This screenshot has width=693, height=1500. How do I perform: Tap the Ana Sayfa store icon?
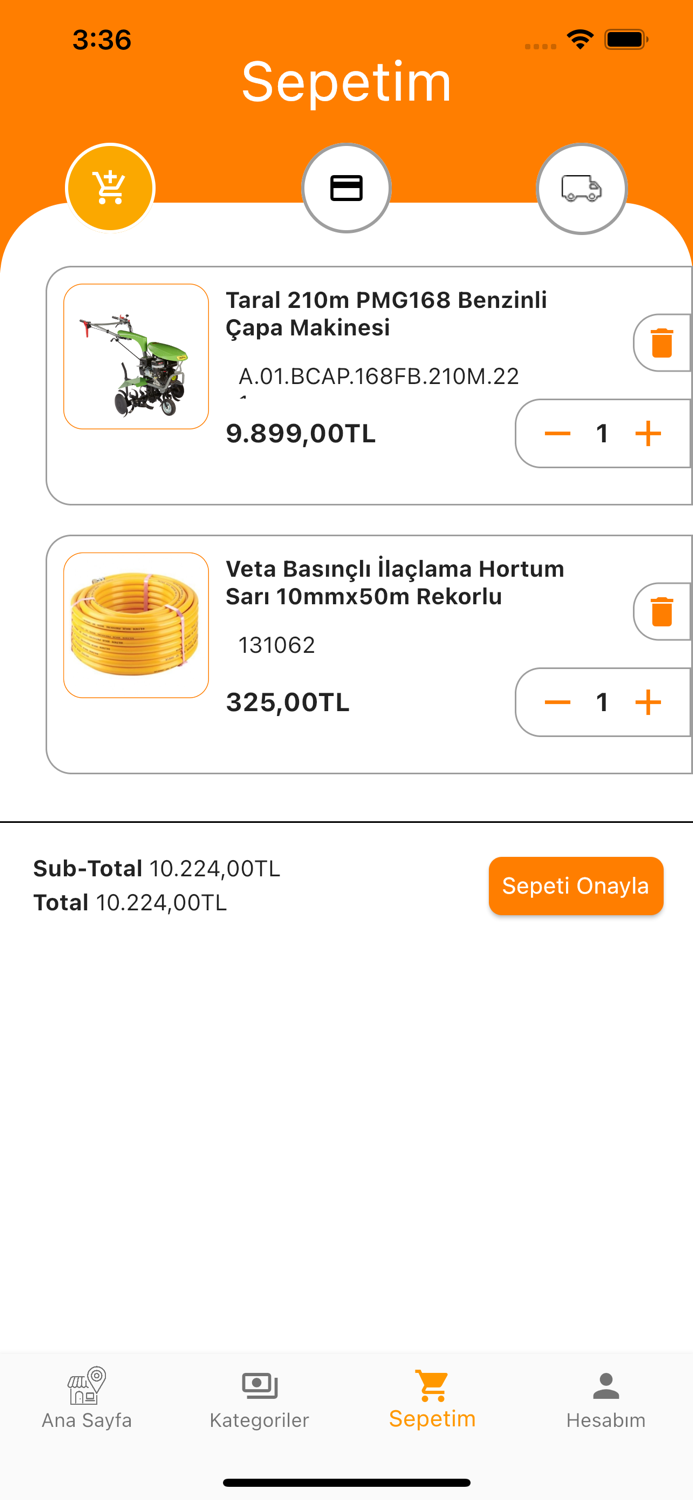(86, 1385)
